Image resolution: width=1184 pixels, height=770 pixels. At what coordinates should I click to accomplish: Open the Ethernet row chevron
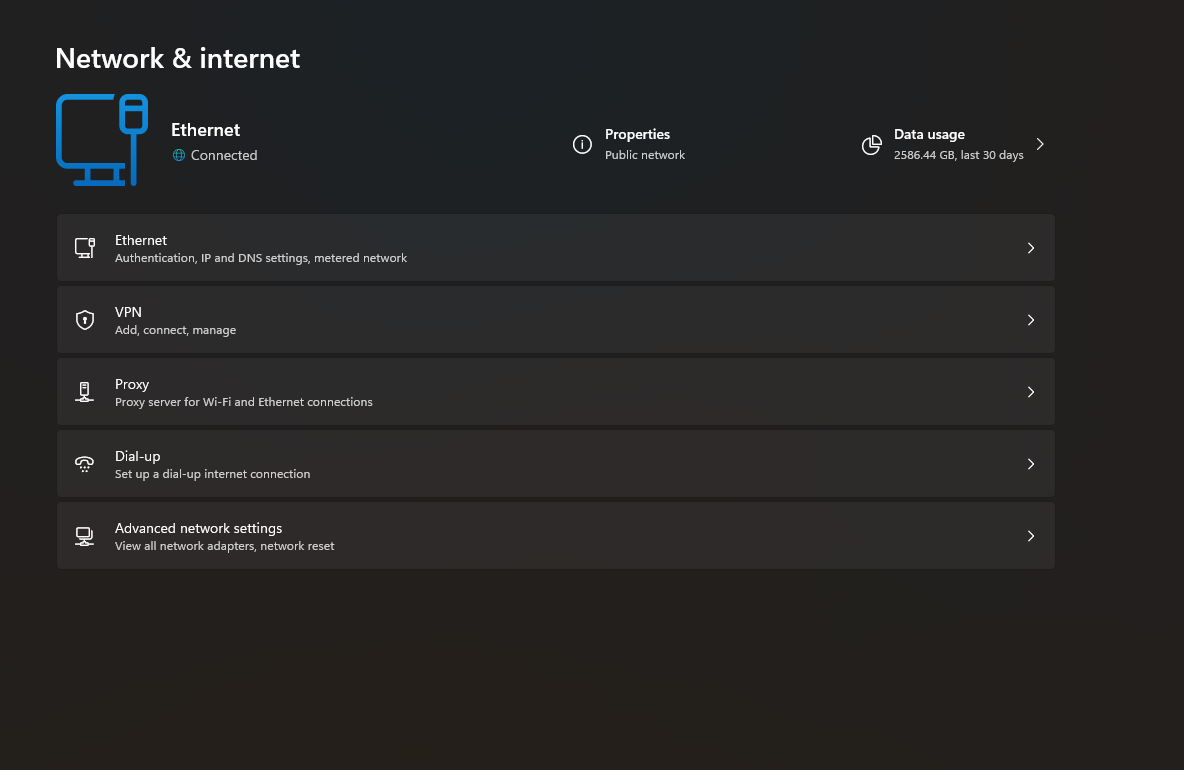coord(1031,248)
